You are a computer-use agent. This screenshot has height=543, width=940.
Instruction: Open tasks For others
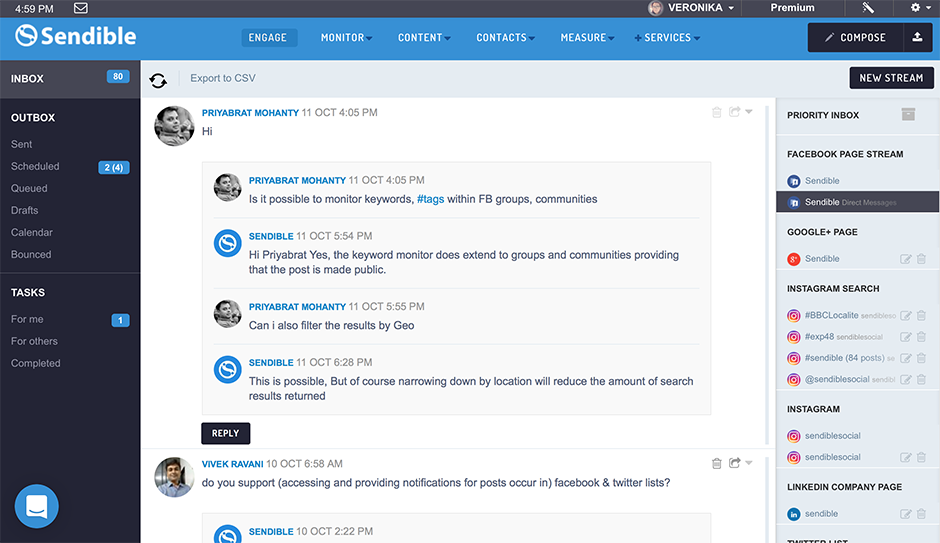(34, 341)
